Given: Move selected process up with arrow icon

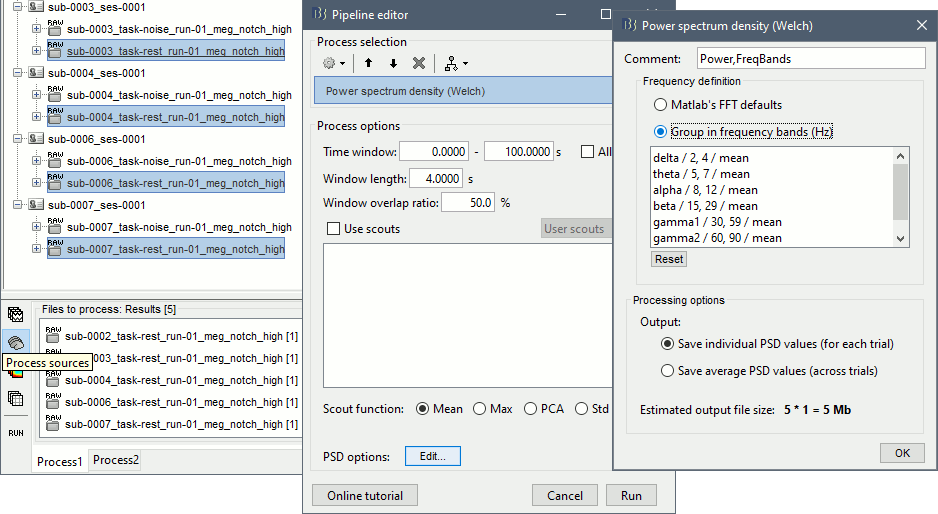Looking at the screenshot, I should [368, 63].
